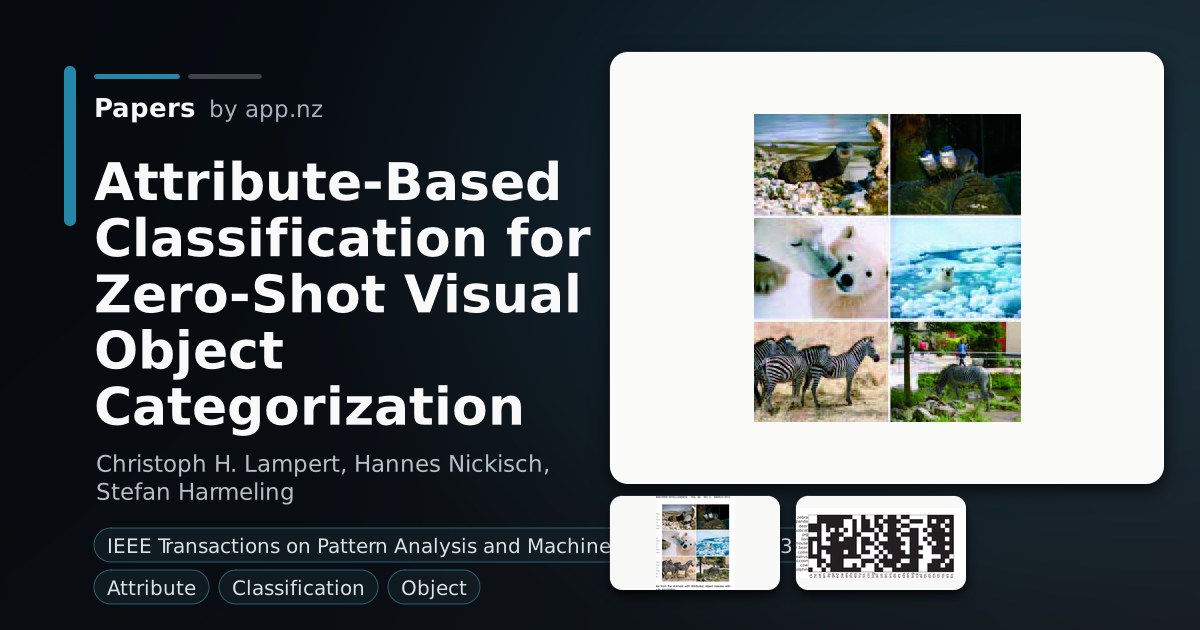The width and height of the screenshot is (1200, 630).
Task: Click the Papers site label
Action: [x=144, y=109]
